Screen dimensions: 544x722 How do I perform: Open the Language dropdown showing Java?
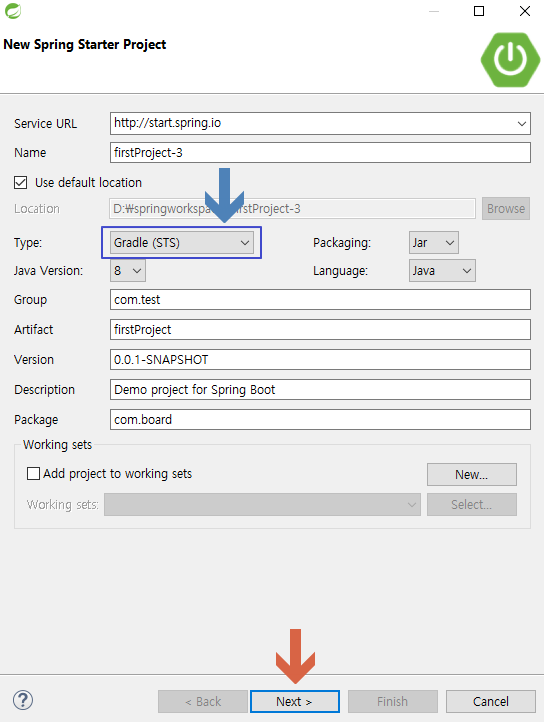pyautogui.click(x=442, y=271)
